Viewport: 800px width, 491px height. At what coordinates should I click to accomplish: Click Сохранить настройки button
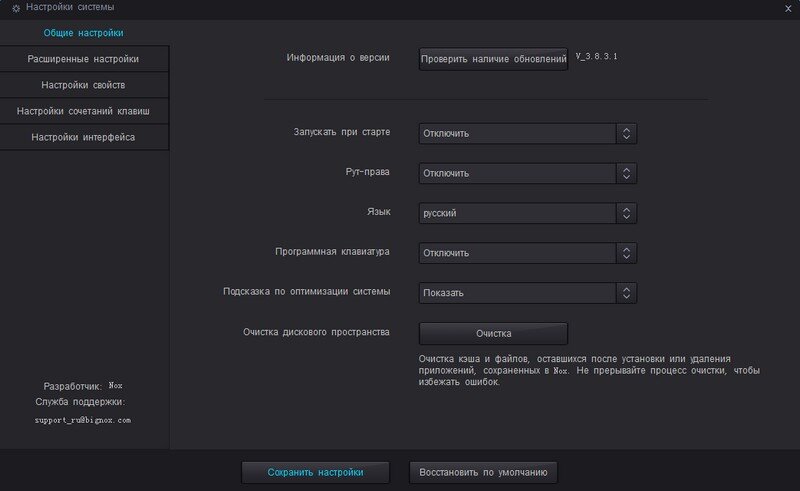[315, 473]
